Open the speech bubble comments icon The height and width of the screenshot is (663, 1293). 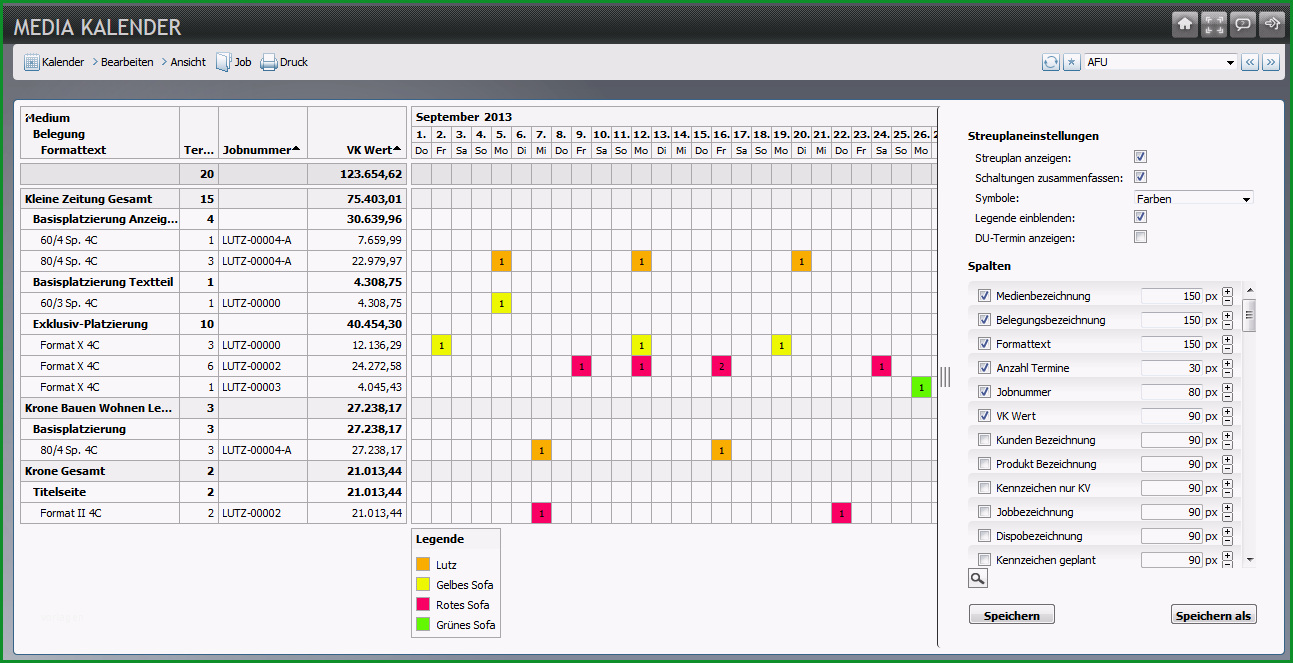click(x=1243, y=25)
